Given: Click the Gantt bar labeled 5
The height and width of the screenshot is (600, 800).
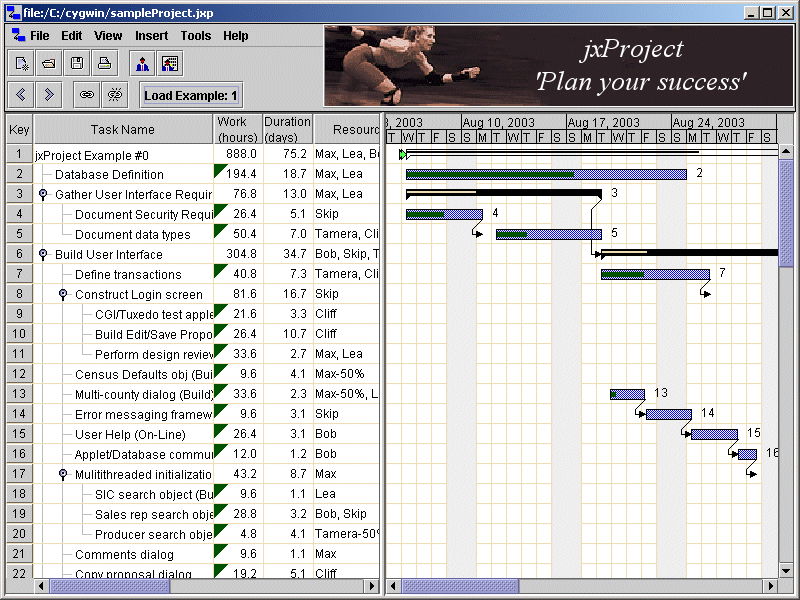Looking at the screenshot, I should tap(549, 234).
